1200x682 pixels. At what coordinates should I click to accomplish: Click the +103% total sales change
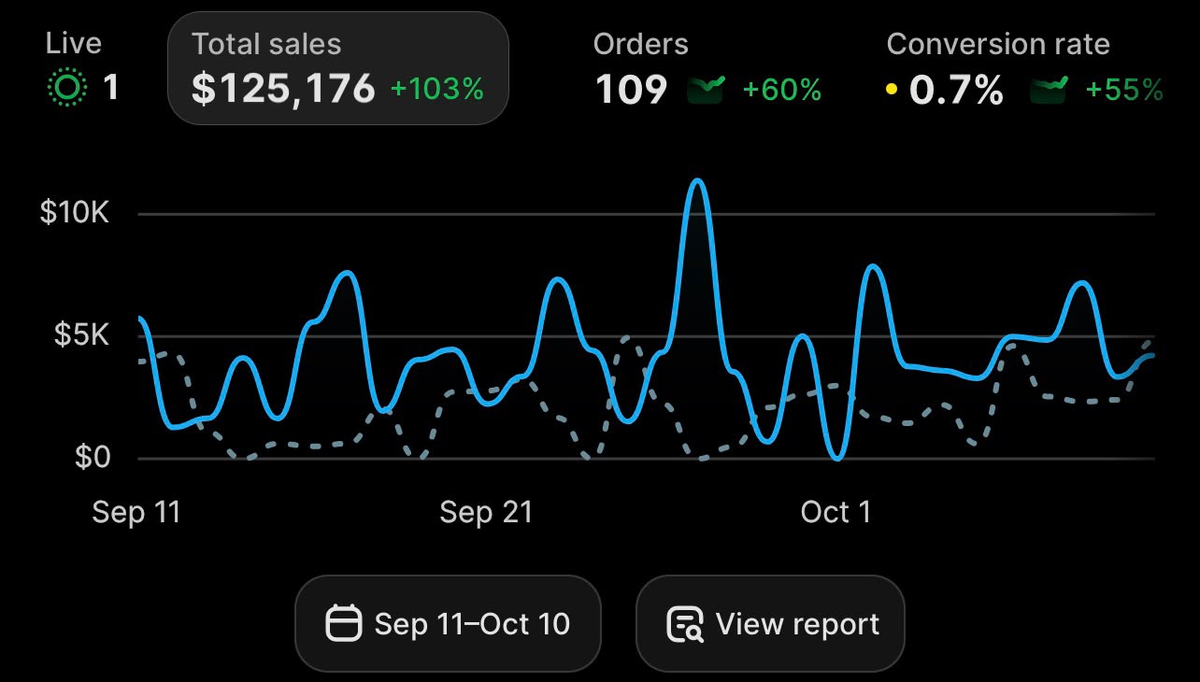[x=437, y=89]
